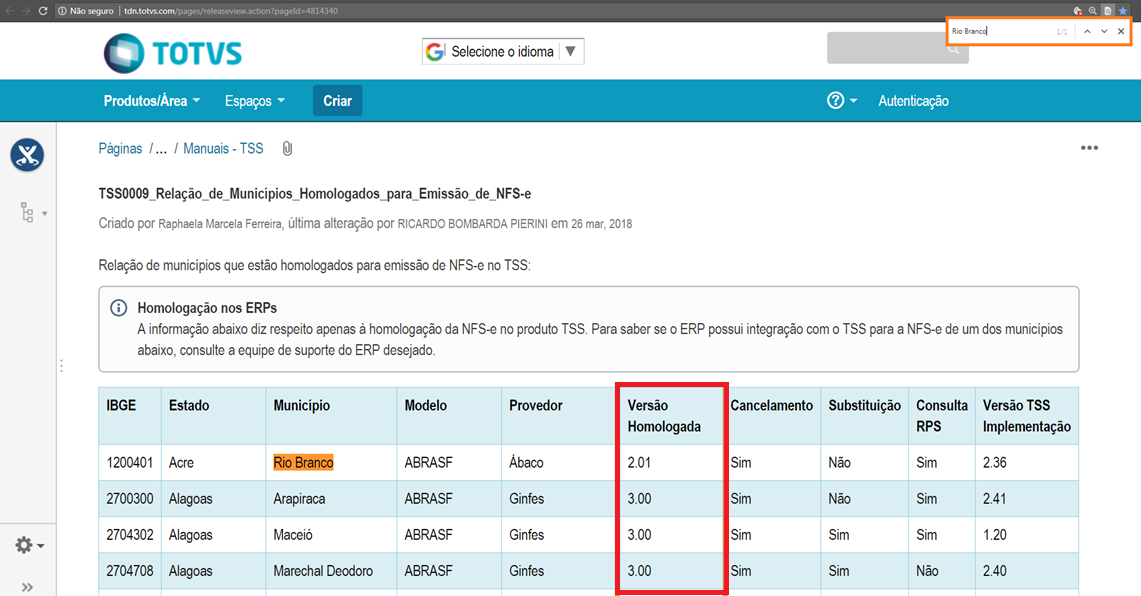The image size is (1141, 596).
Task: Reload the page with the browser refresh icon
Action: [43, 11]
